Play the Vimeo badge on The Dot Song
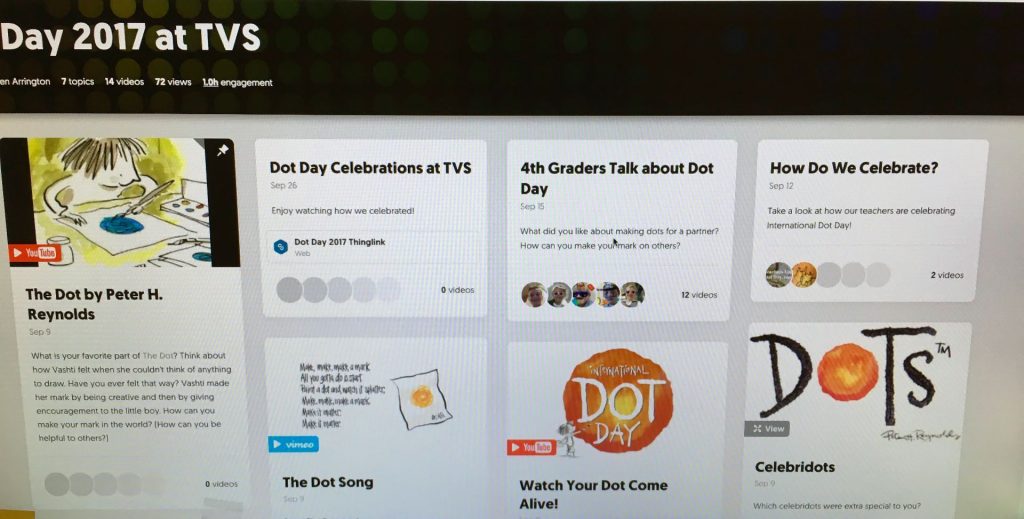Image resolution: width=1024 pixels, height=519 pixels. coord(293,445)
